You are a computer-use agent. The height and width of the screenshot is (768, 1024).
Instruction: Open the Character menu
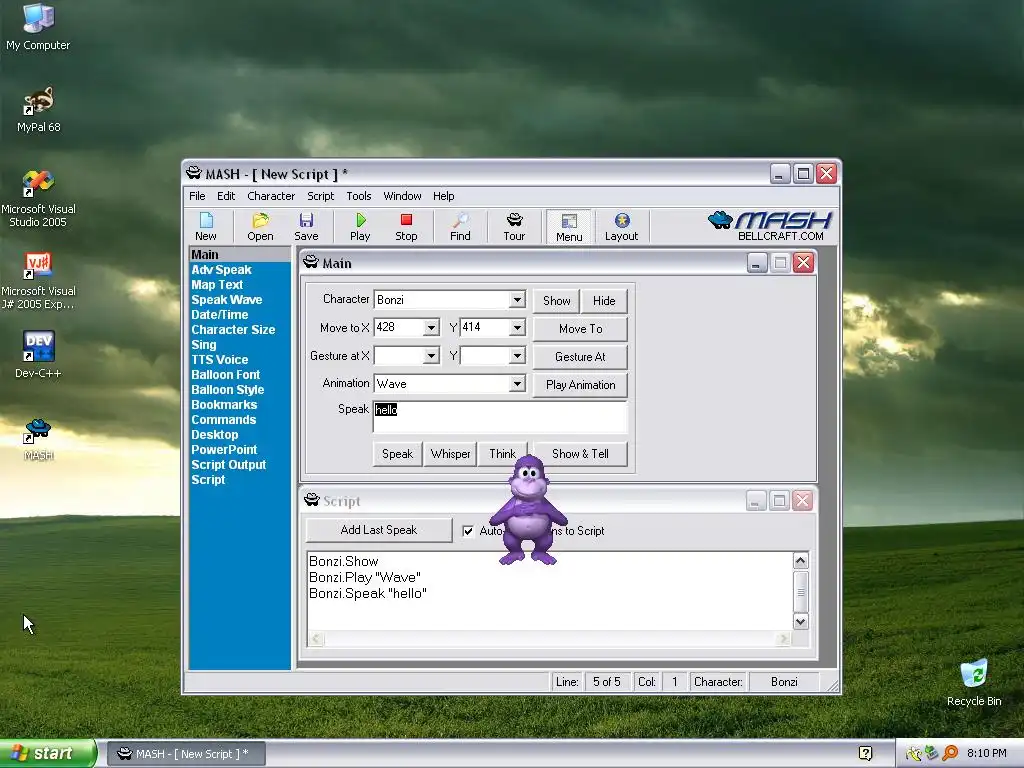(271, 196)
